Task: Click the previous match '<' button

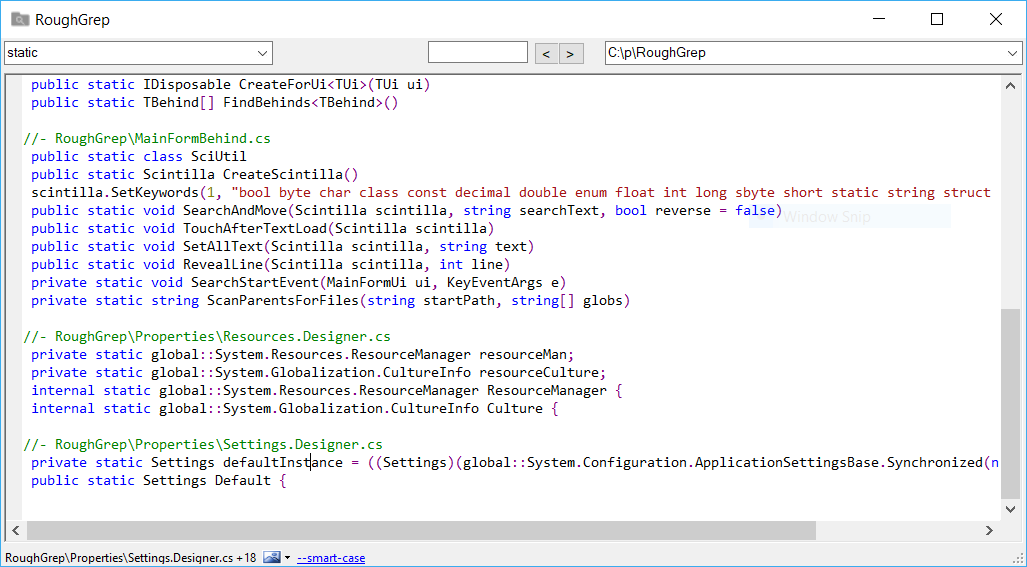Action: pos(546,53)
